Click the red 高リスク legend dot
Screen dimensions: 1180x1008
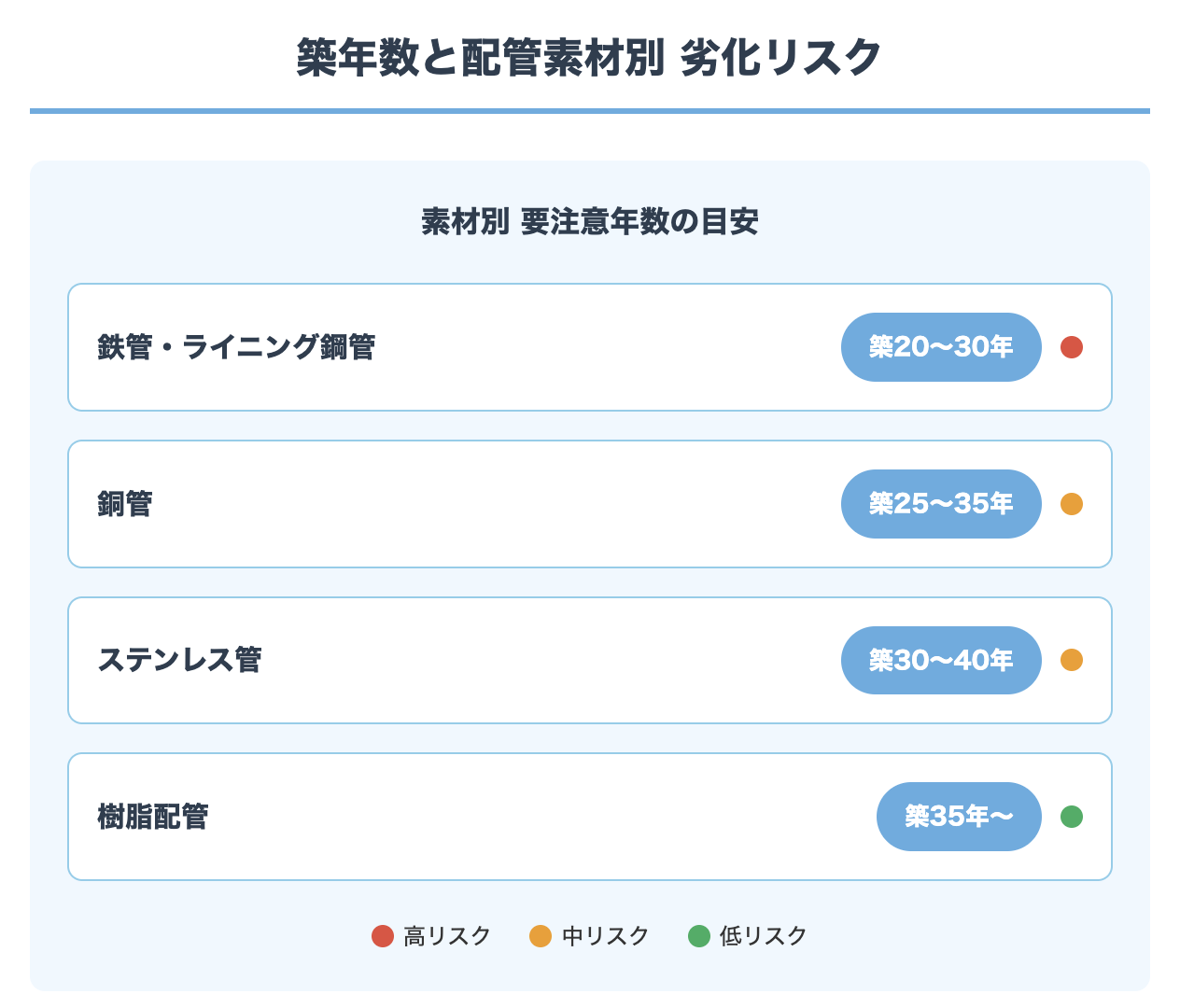click(383, 936)
